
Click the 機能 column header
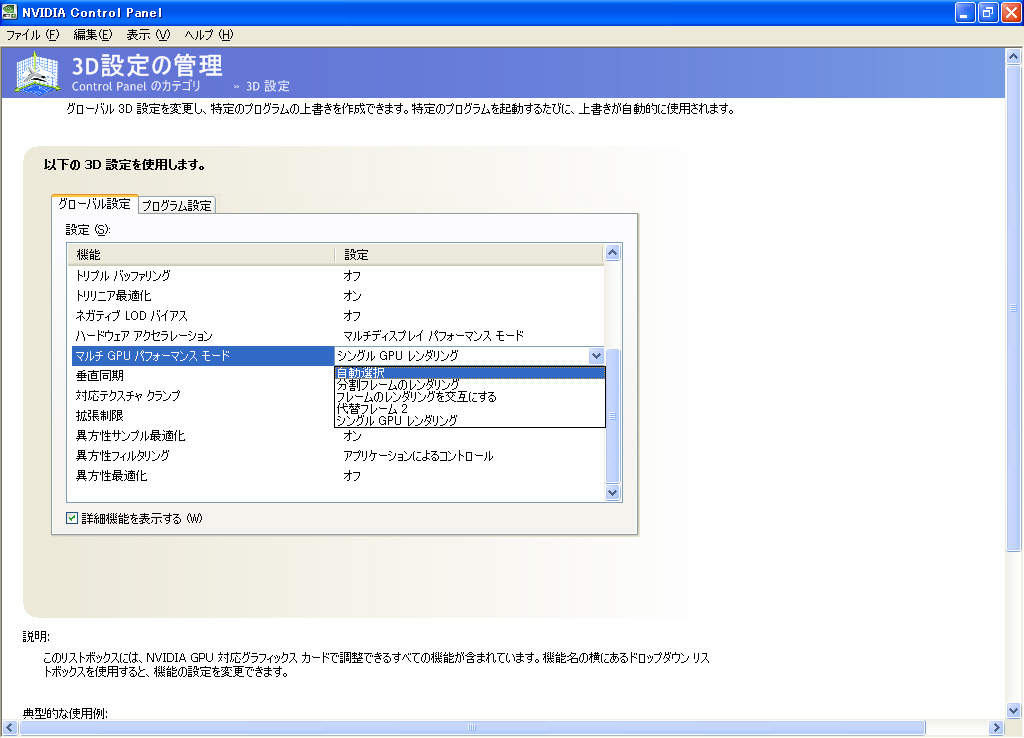pos(201,254)
